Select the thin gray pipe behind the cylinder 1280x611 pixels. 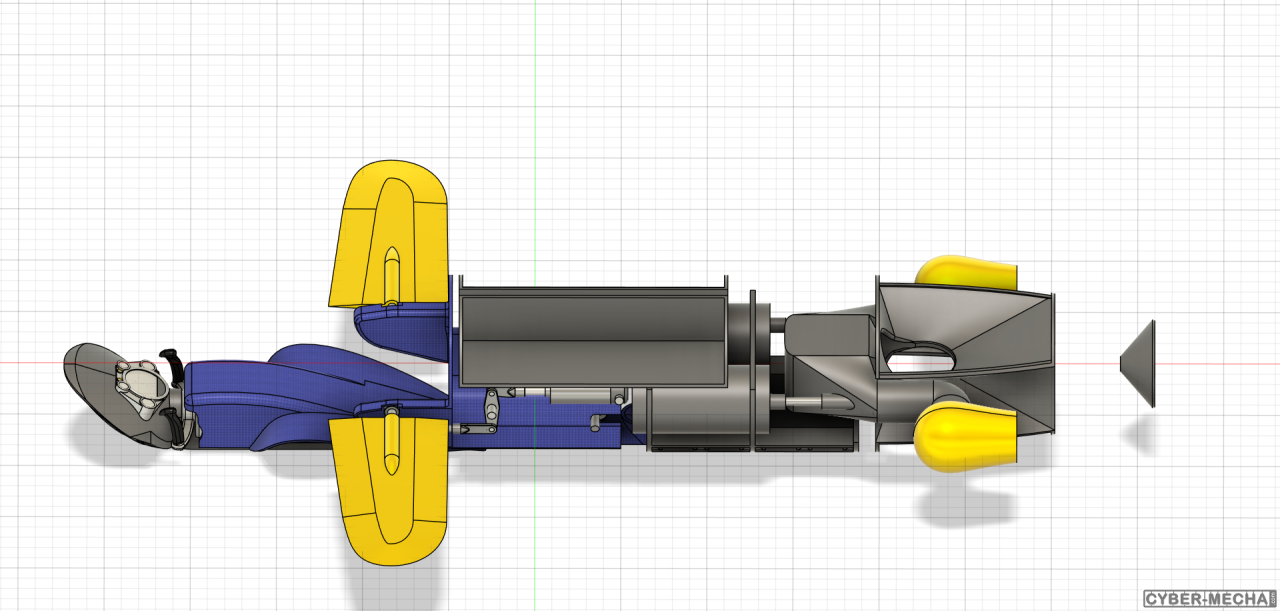click(815, 401)
